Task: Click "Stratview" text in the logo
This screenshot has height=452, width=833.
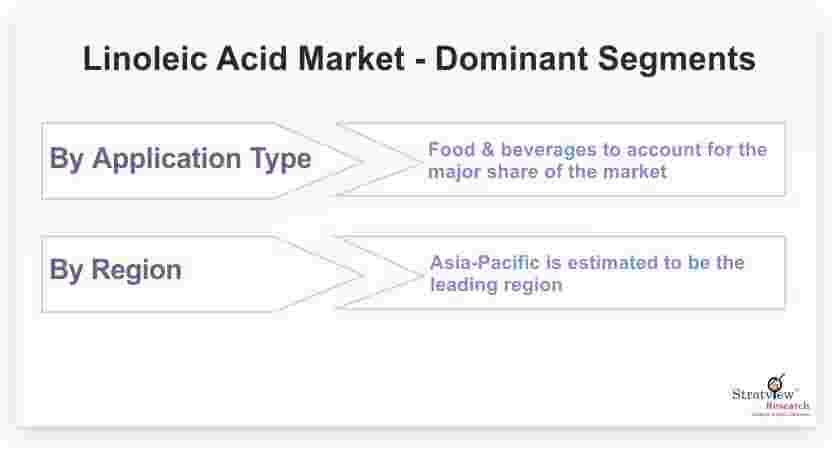Action: pos(763,395)
